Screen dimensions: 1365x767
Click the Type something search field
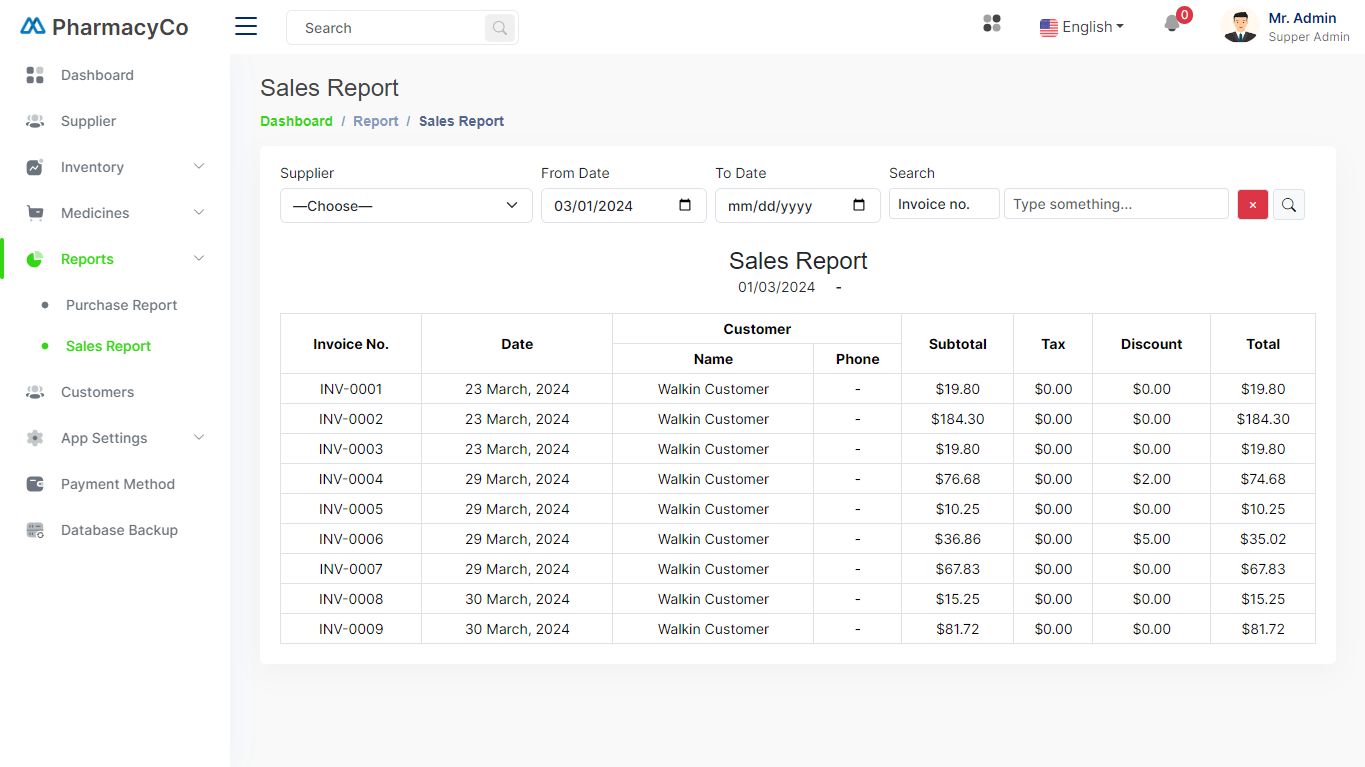tap(1115, 204)
